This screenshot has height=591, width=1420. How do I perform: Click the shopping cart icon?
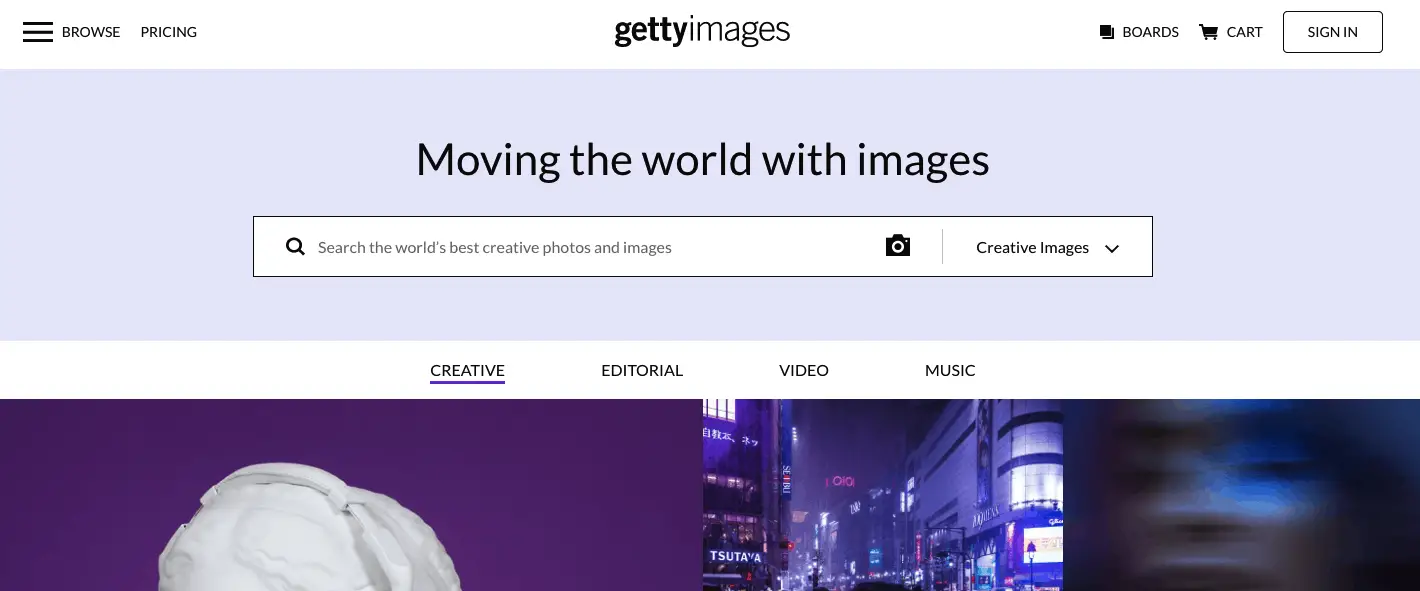point(1208,32)
